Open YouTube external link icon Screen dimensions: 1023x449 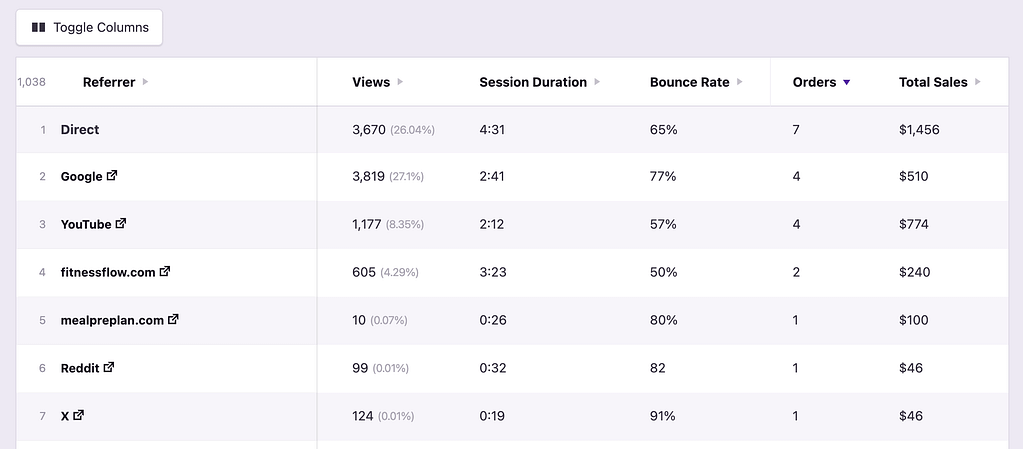(x=121, y=224)
